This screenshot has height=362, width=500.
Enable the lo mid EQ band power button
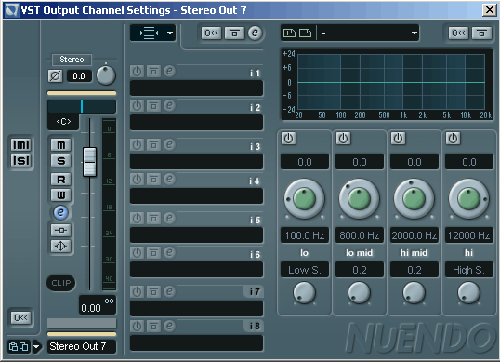(343, 138)
